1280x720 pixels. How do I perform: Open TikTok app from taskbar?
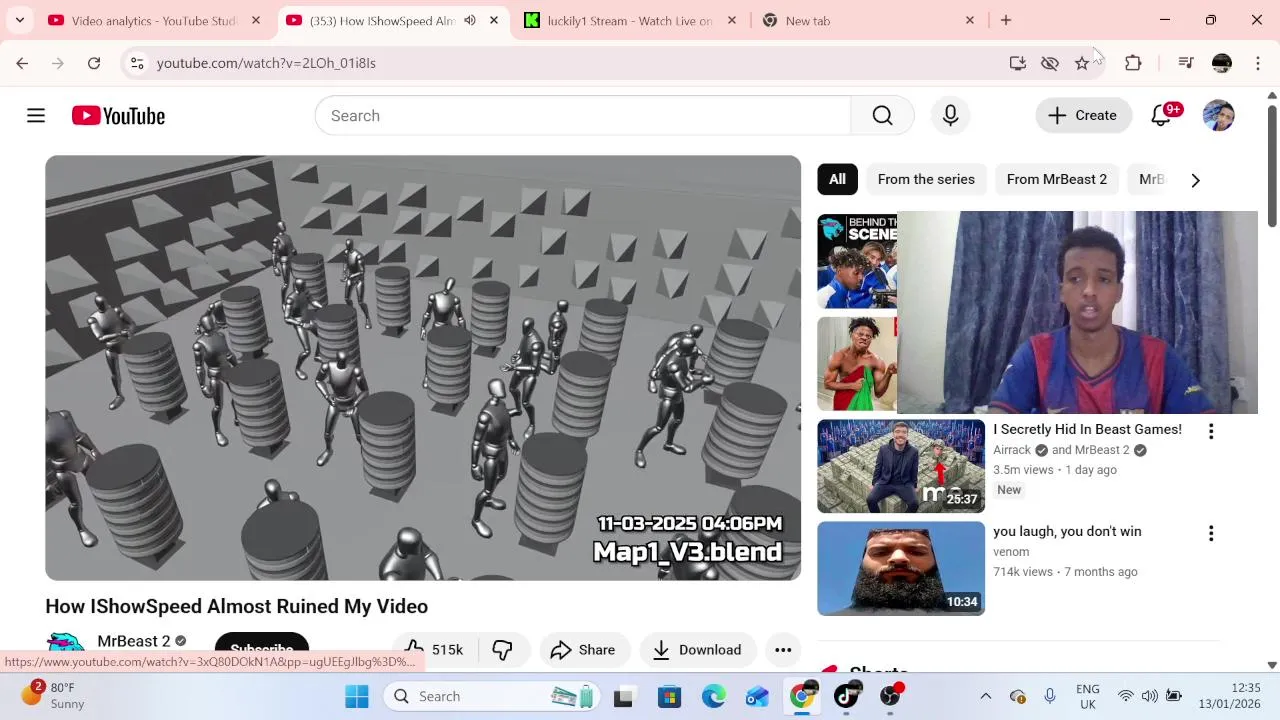846,696
